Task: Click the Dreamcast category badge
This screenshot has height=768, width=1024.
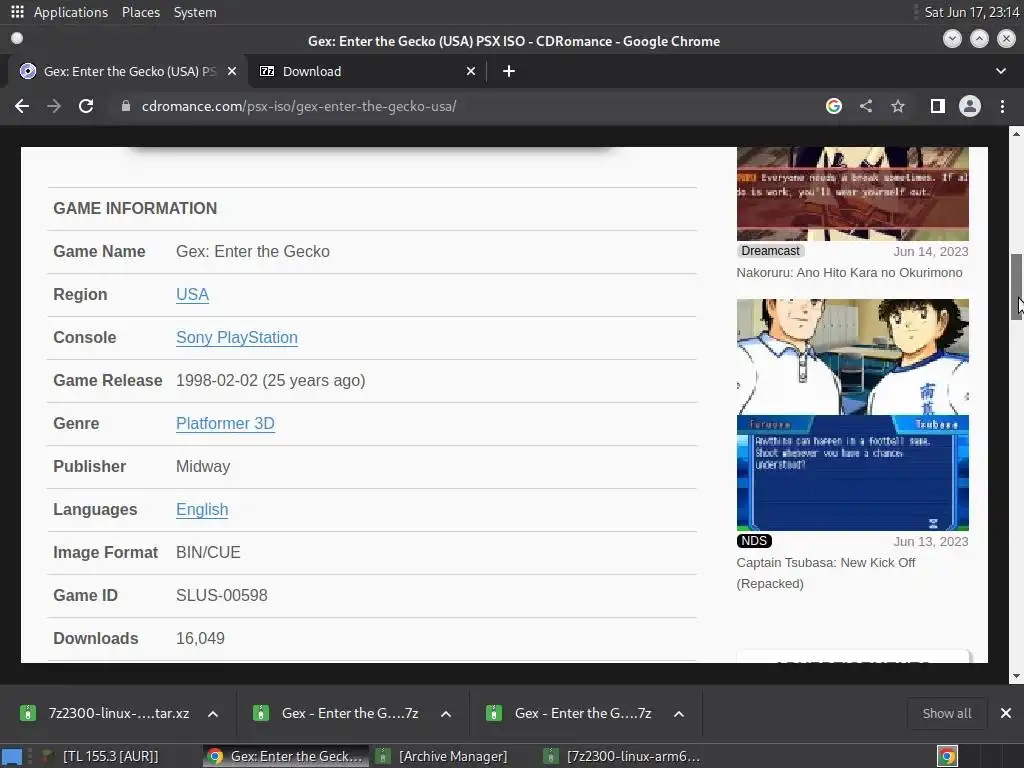Action: pos(770,251)
